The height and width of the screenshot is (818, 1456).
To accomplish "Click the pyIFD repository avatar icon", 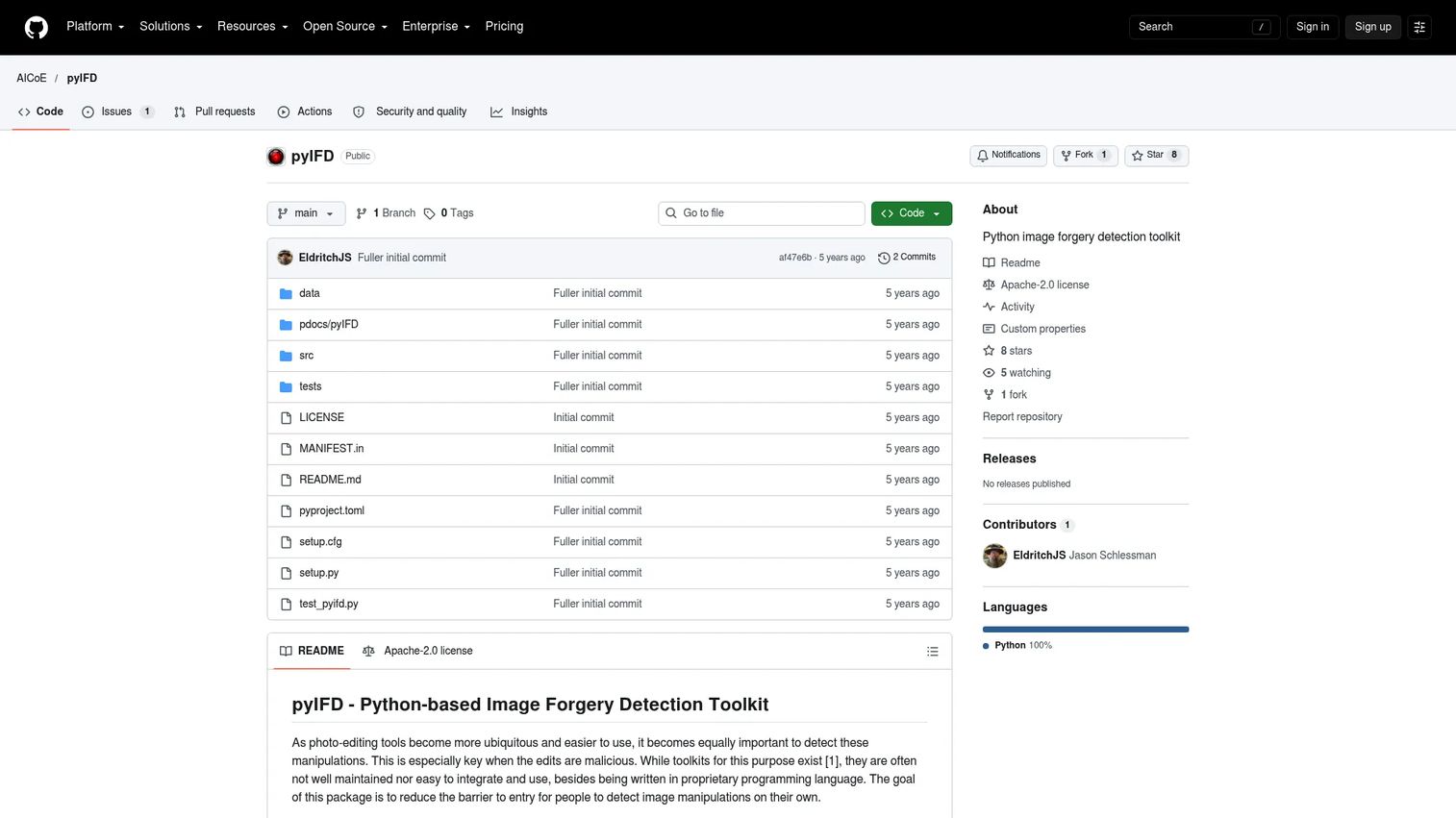I will click(x=276, y=156).
